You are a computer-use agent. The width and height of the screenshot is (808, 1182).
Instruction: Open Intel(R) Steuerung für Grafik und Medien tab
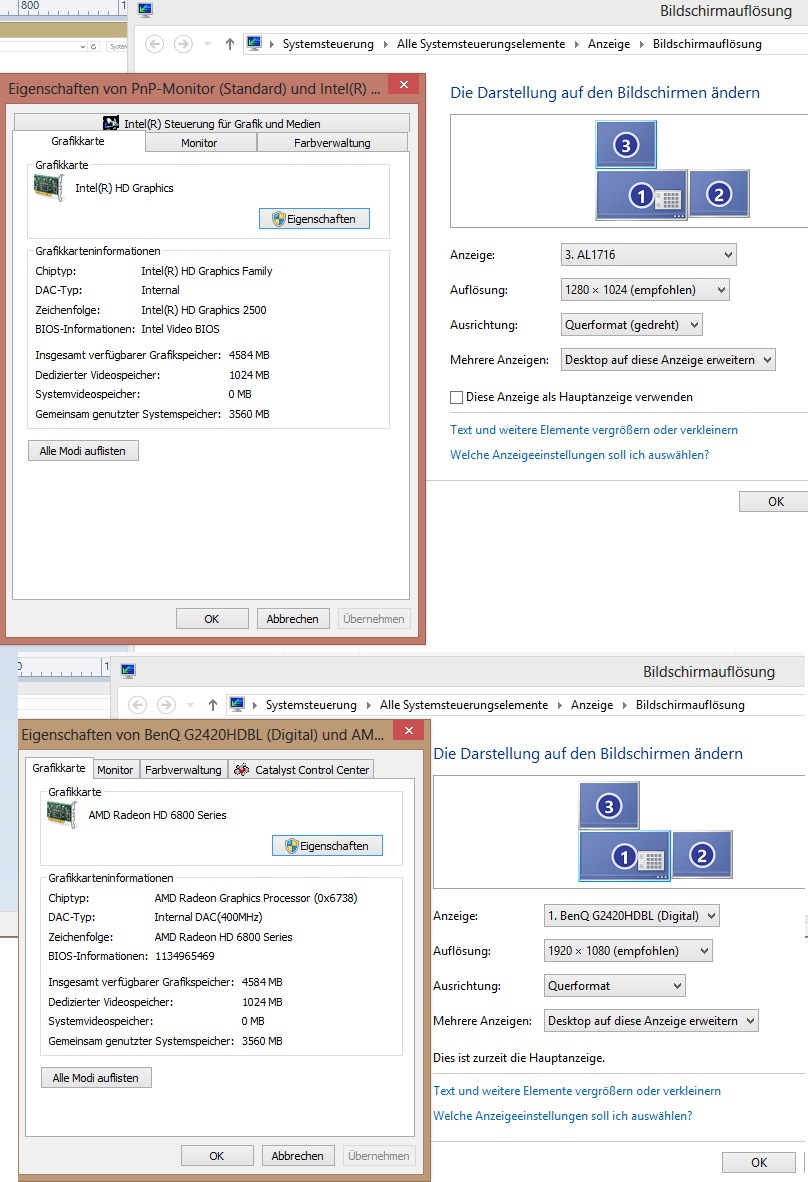pos(212,123)
